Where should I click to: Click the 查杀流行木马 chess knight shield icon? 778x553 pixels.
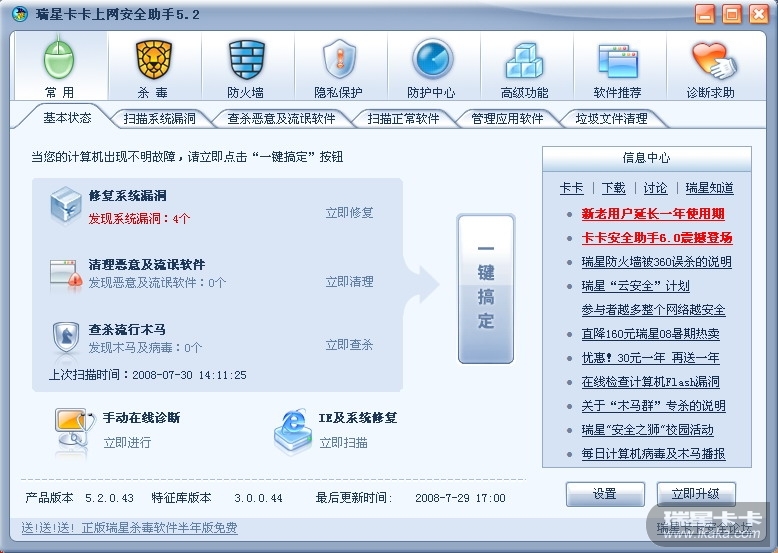(x=66, y=337)
